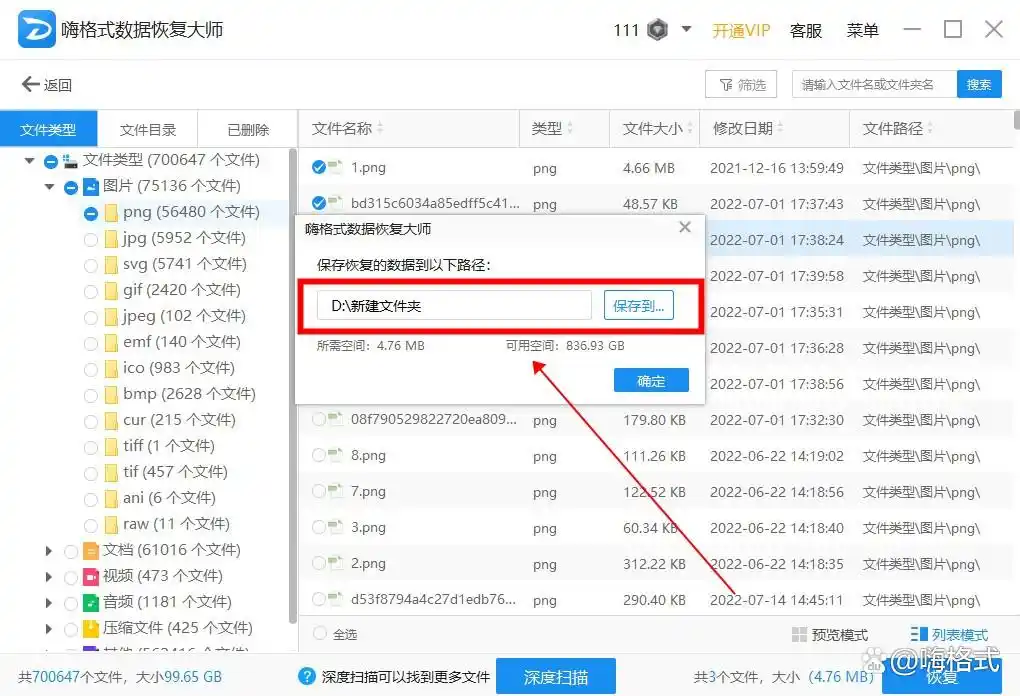Click the tiff folder icon
The width and height of the screenshot is (1020, 696).
111,447
